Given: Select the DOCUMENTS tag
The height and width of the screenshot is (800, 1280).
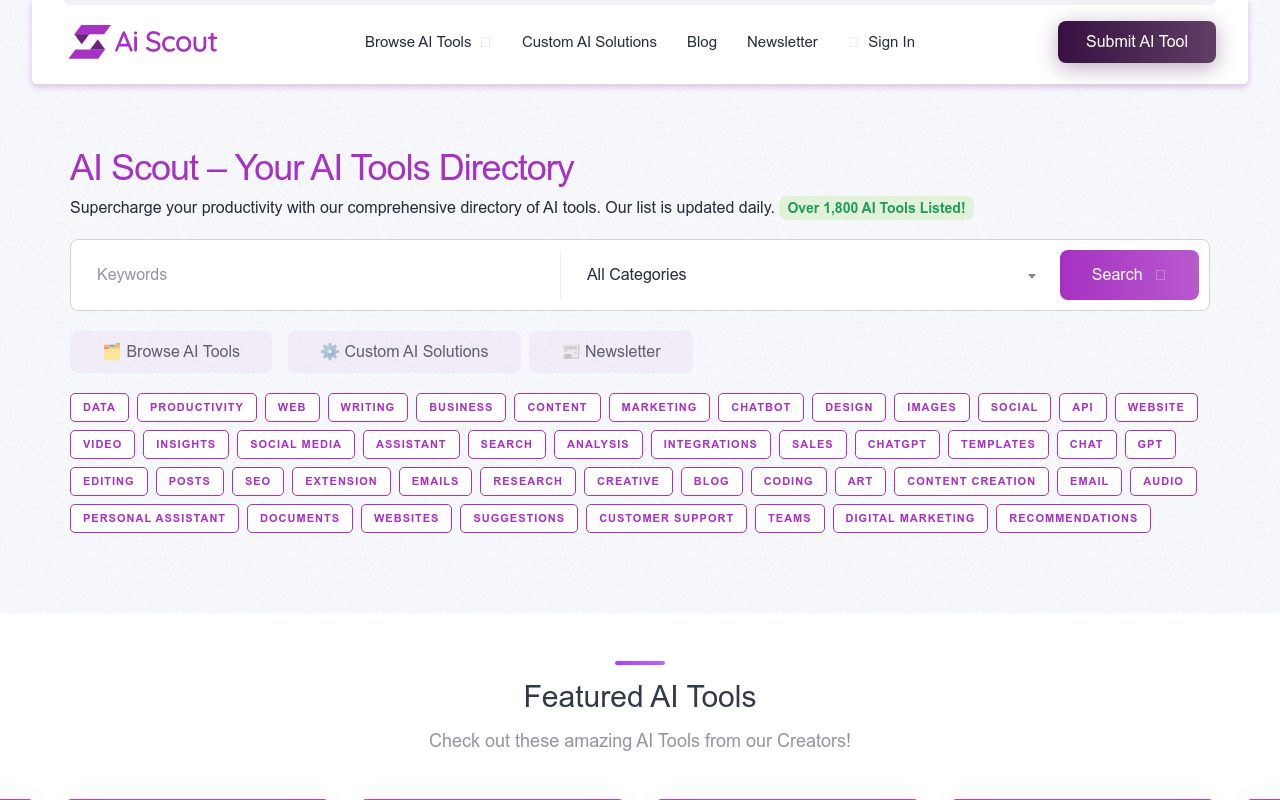Looking at the screenshot, I should coord(300,518).
